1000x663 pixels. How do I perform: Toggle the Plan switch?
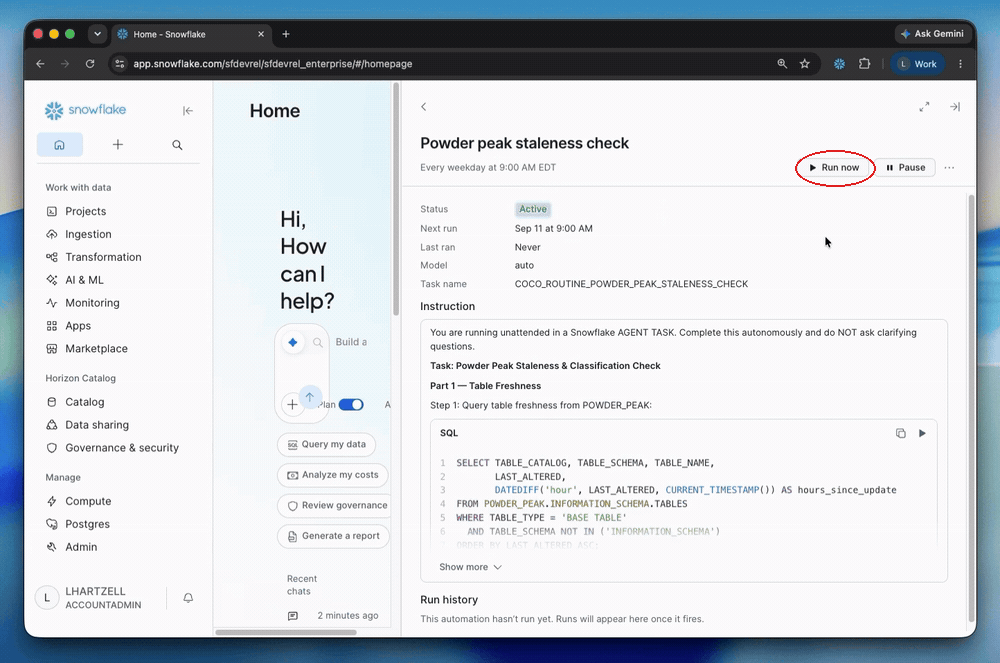tap(351, 405)
